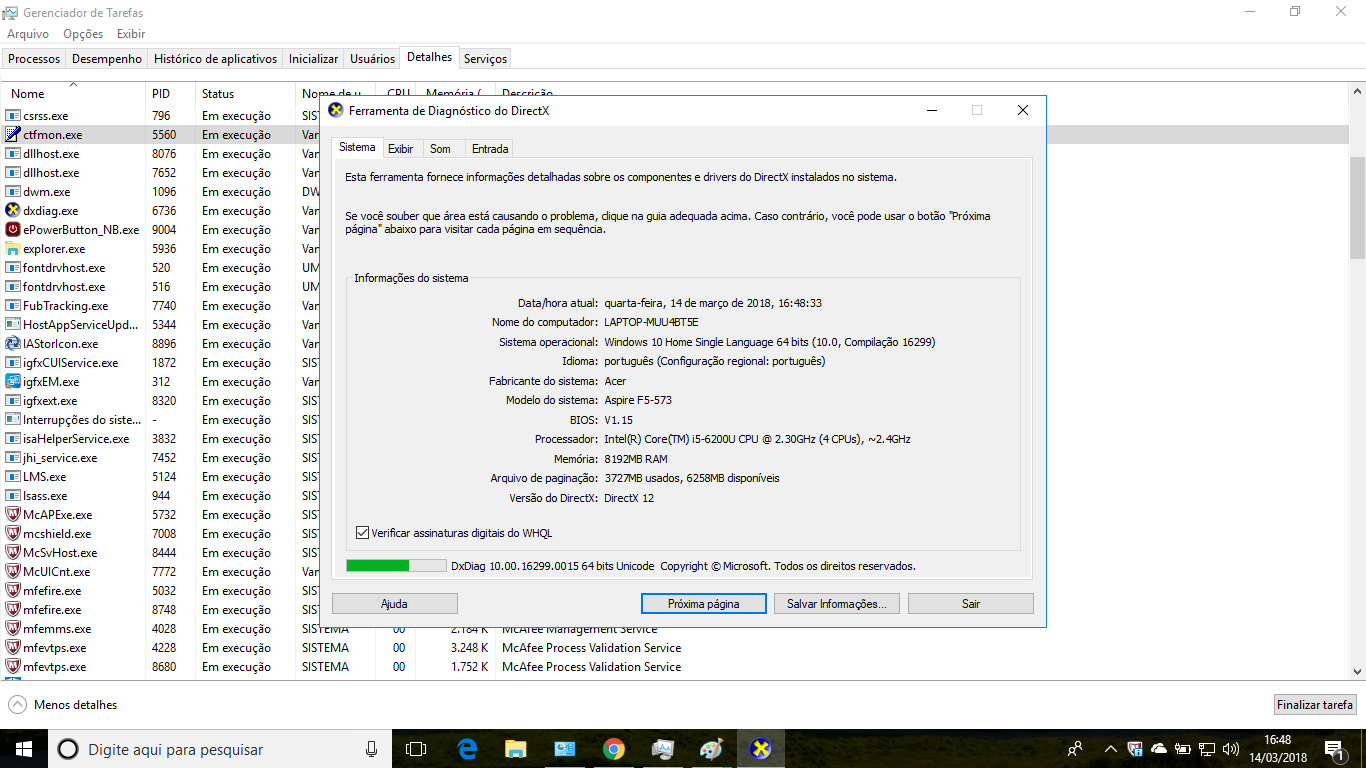This screenshot has width=1366, height=768.
Task: Collapse view with Menos detalhes
Action: coord(62,705)
